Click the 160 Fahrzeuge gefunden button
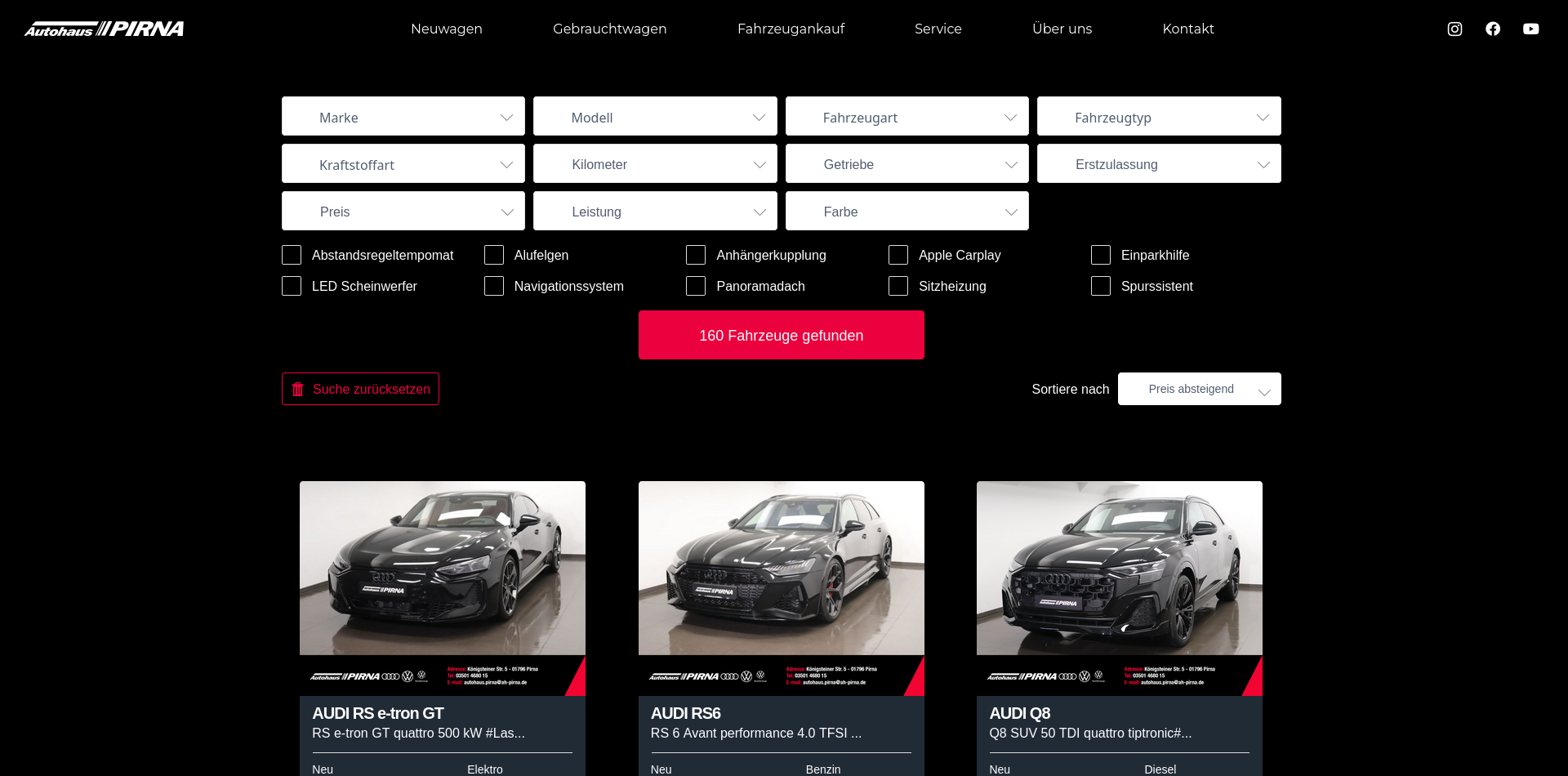Image resolution: width=1568 pixels, height=776 pixels. pyautogui.click(x=781, y=335)
